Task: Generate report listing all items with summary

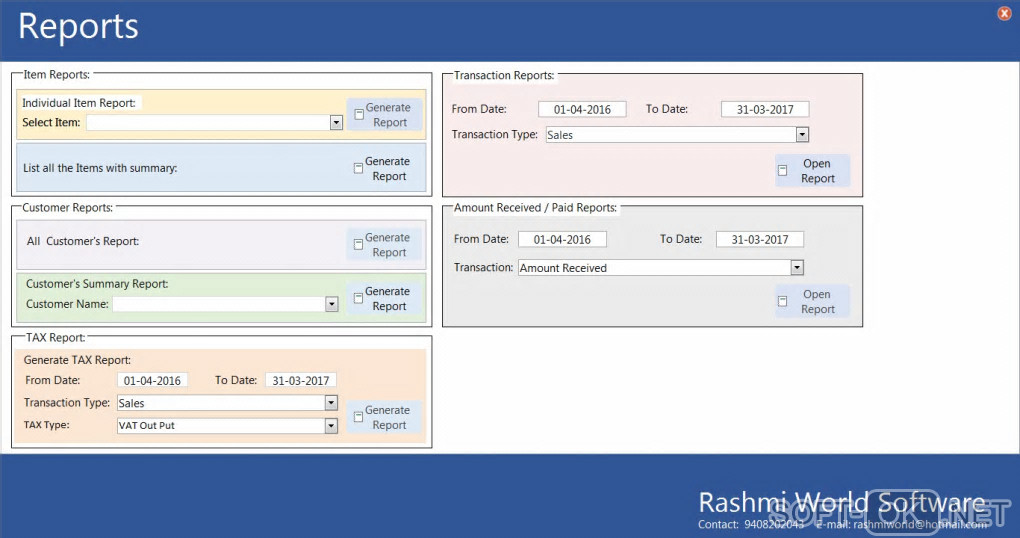Action: [384, 168]
